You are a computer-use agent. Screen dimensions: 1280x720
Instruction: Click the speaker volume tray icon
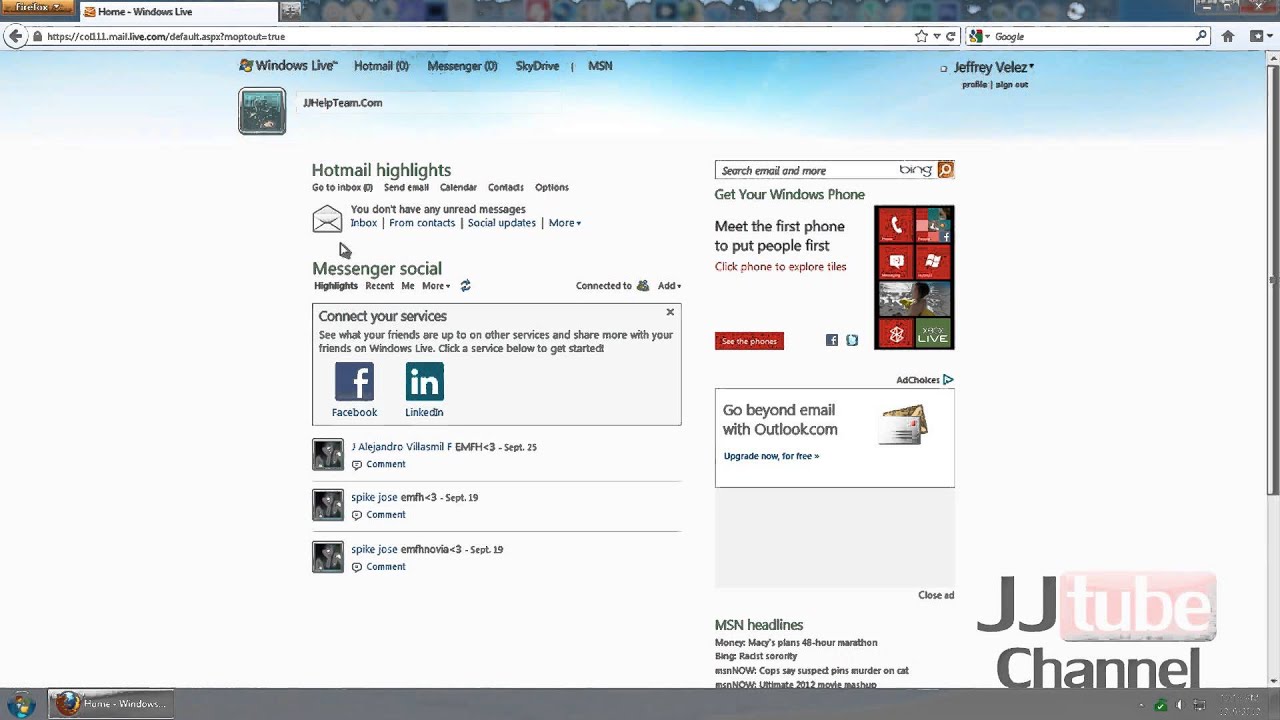pyautogui.click(x=1180, y=705)
